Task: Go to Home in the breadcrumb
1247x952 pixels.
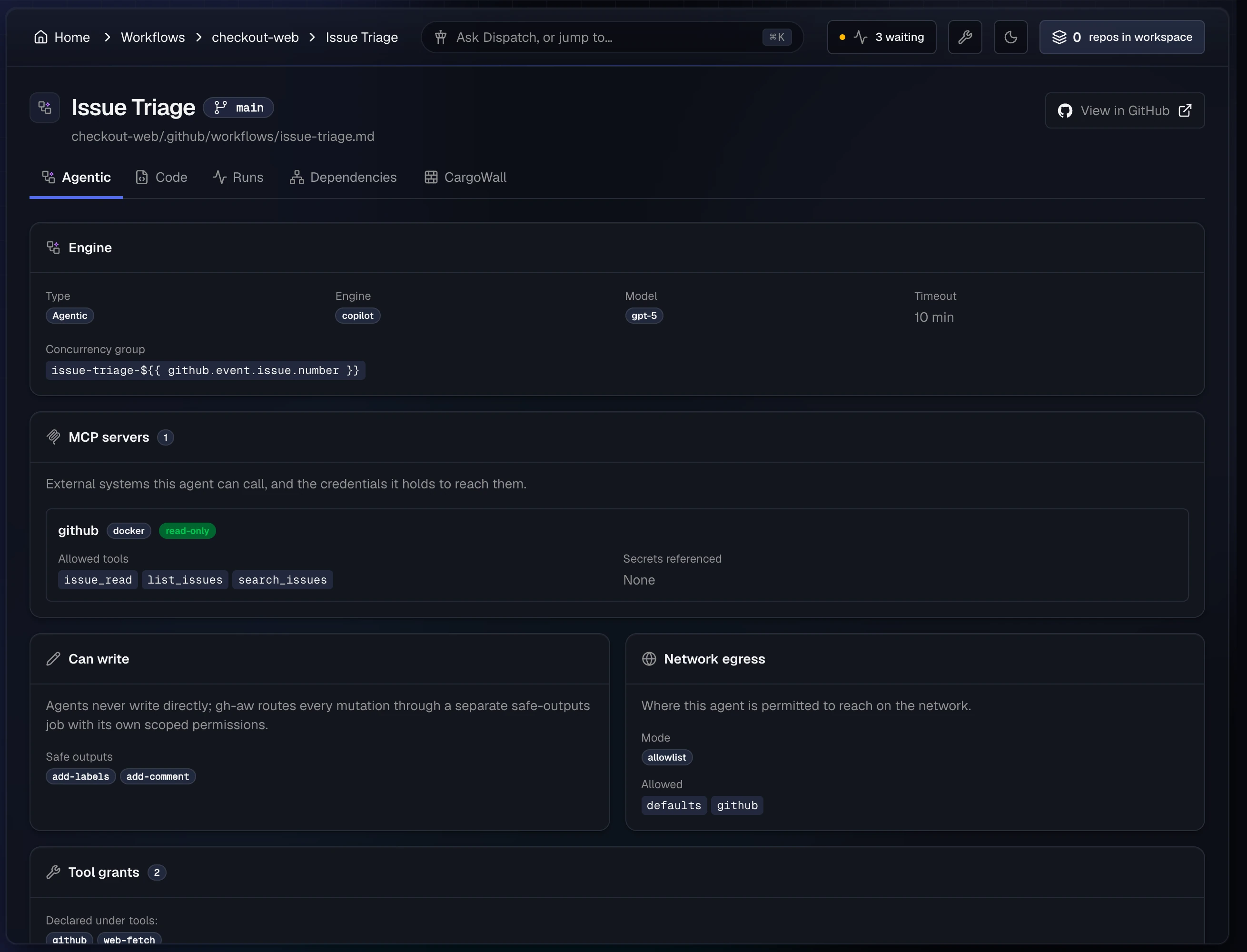Action: point(62,38)
